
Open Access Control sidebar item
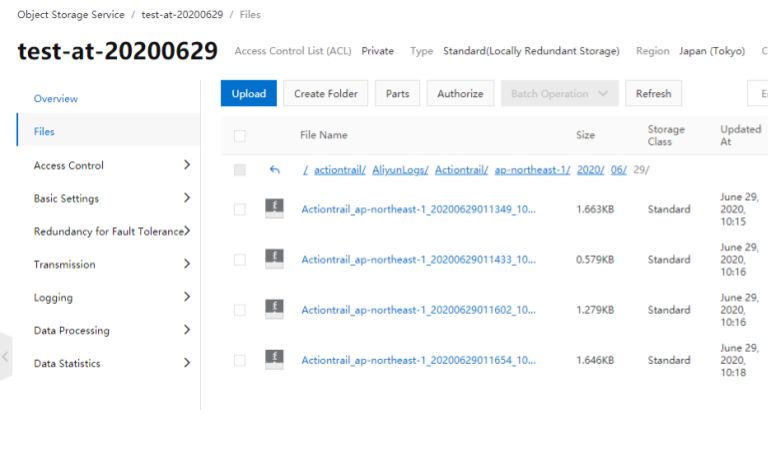pyautogui.click(x=69, y=166)
